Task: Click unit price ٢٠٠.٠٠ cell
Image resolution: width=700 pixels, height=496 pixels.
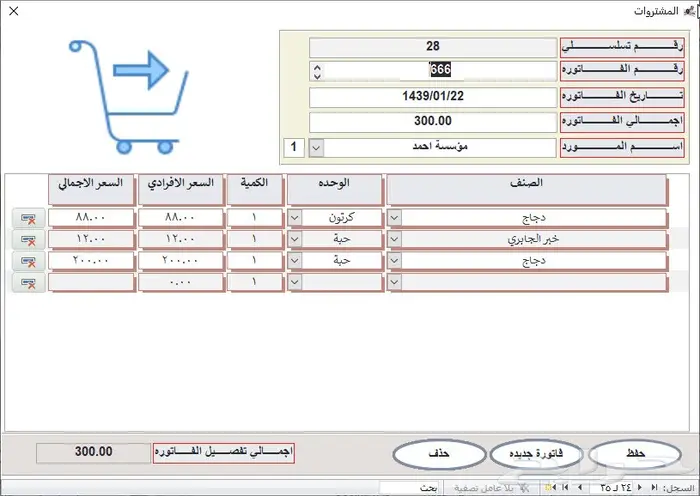Action: click(180, 261)
